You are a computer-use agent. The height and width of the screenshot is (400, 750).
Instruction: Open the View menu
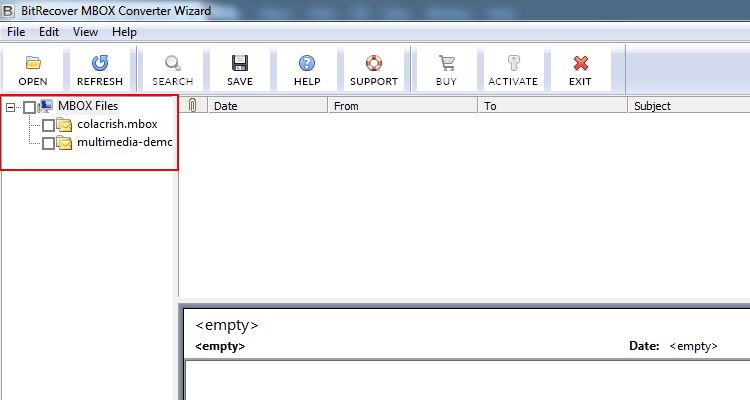click(85, 32)
